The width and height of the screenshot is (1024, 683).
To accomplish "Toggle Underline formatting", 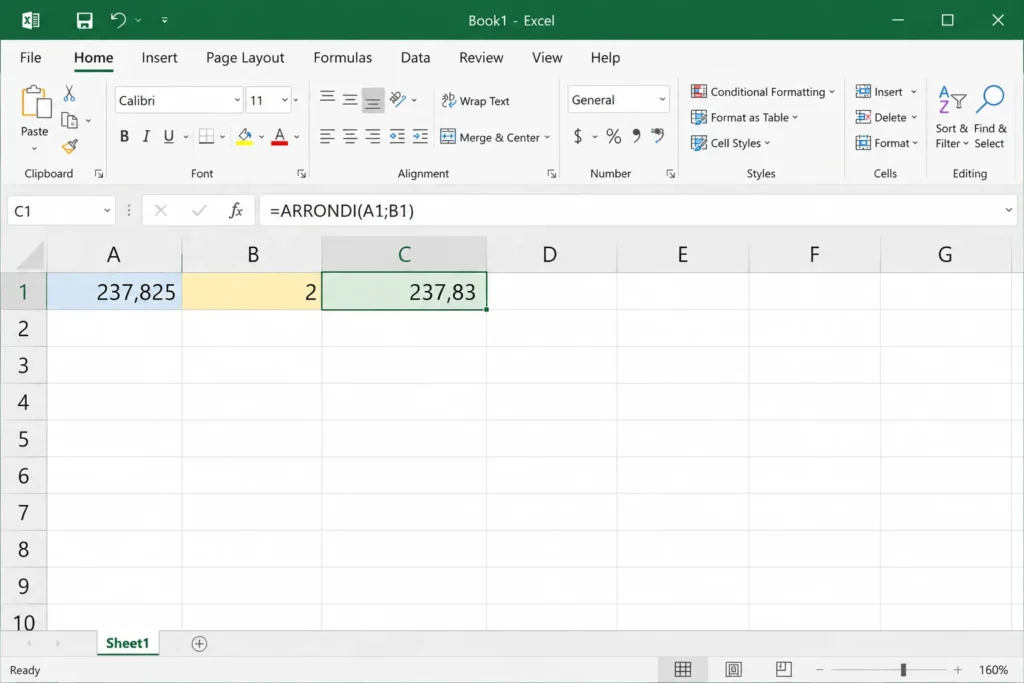I will [x=168, y=136].
